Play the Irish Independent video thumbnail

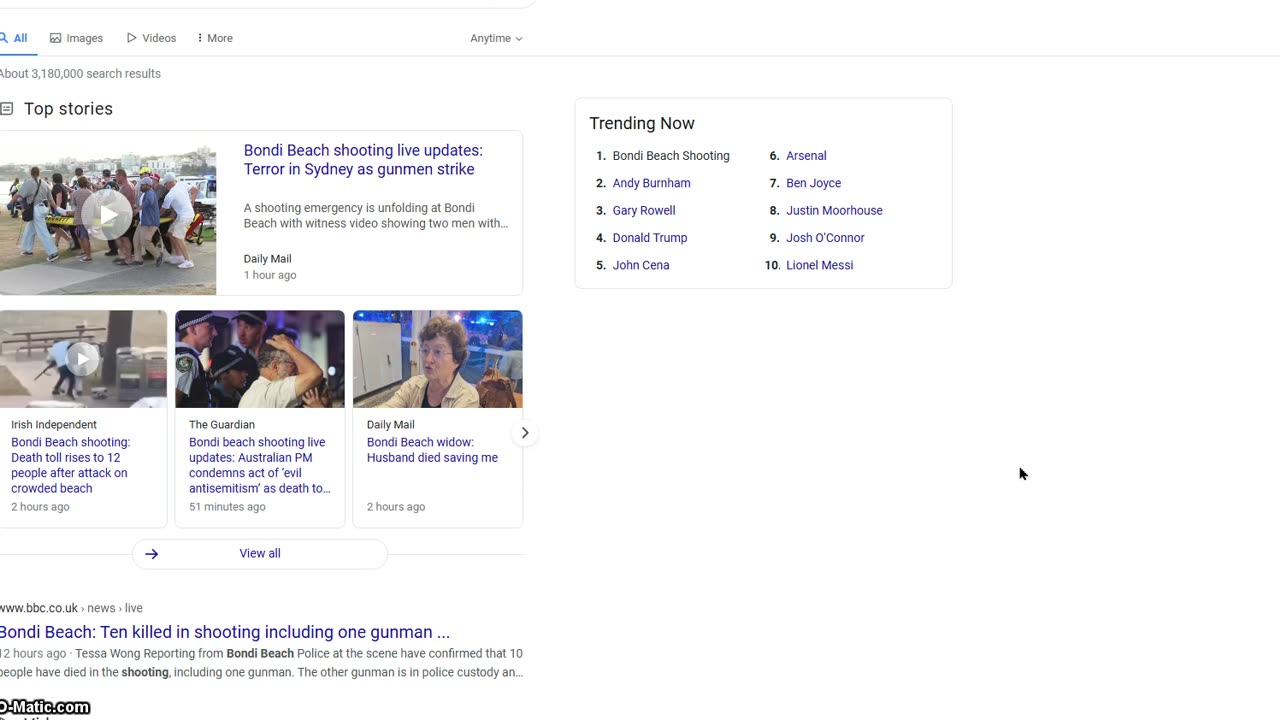click(x=83, y=358)
